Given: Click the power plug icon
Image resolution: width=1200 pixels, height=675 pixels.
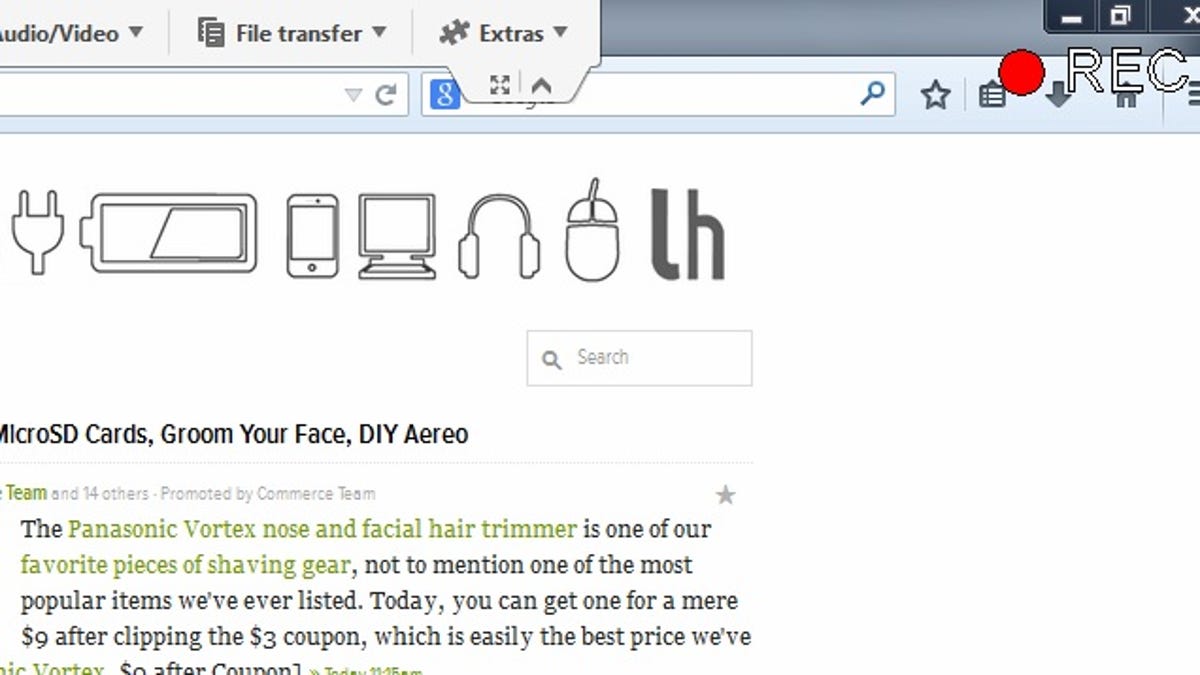Looking at the screenshot, I should point(38,232).
